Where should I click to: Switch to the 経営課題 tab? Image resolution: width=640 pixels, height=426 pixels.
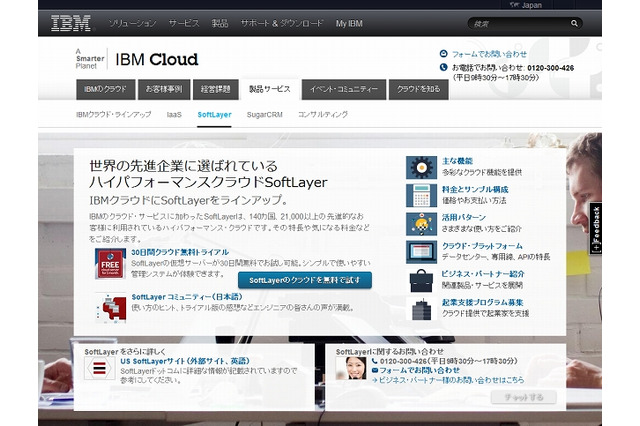[216, 89]
